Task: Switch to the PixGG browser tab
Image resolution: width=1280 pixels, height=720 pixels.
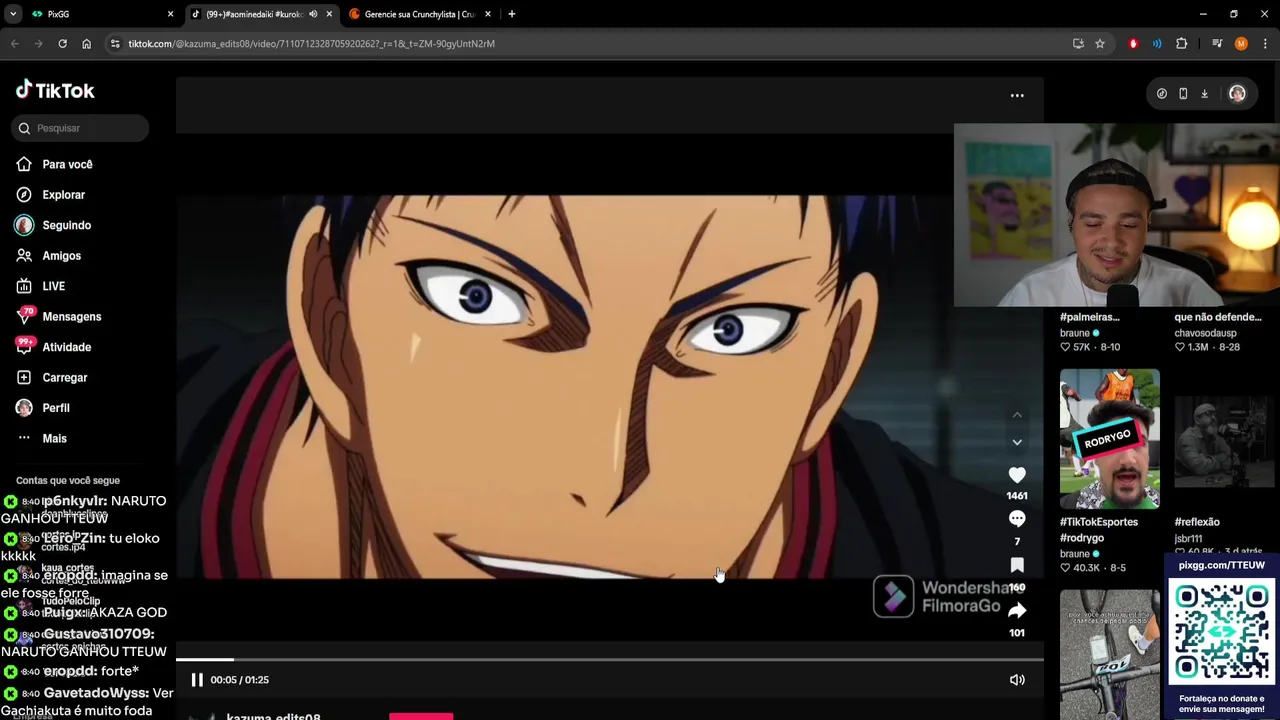Action: point(99,14)
